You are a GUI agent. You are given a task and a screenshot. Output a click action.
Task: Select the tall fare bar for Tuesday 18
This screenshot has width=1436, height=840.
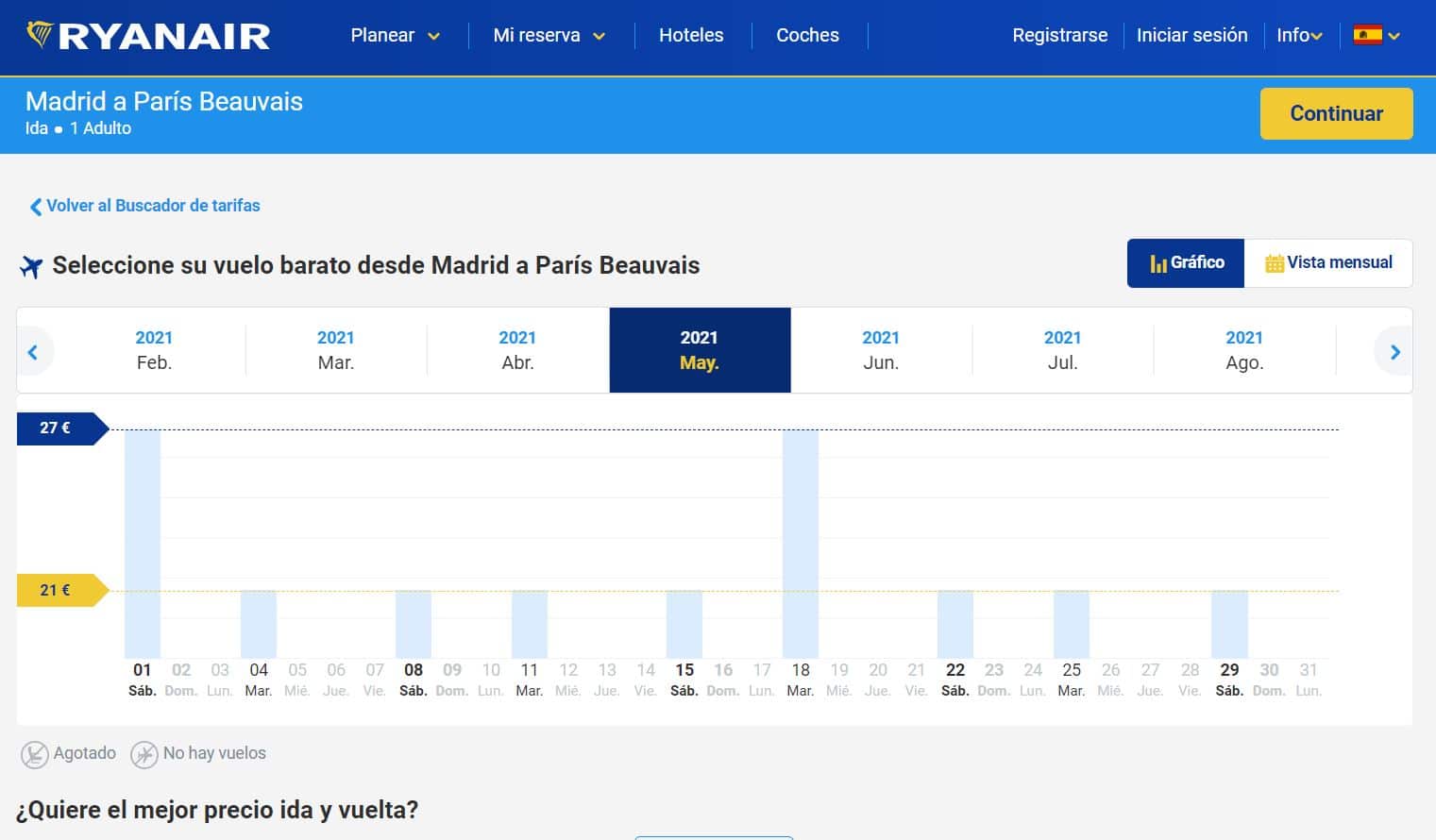[x=801, y=544]
